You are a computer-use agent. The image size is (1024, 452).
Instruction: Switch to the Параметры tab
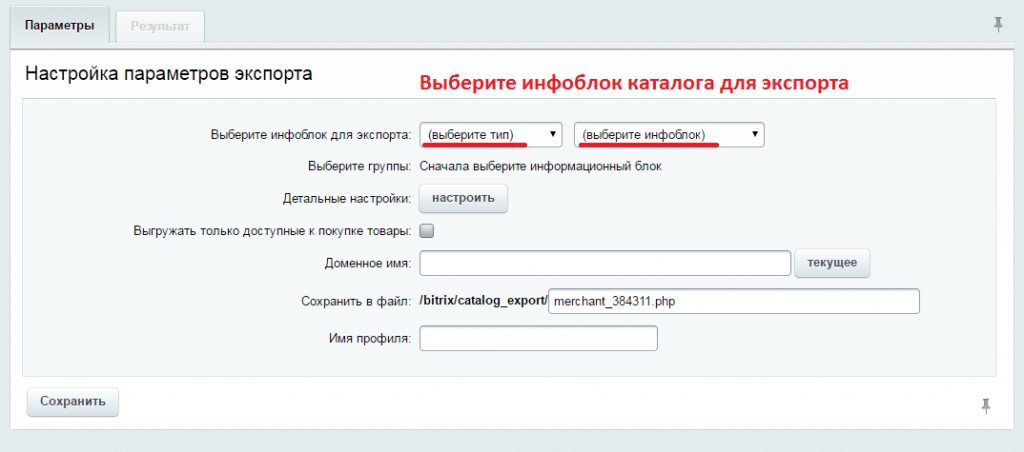pyautogui.click(x=59, y=26)
